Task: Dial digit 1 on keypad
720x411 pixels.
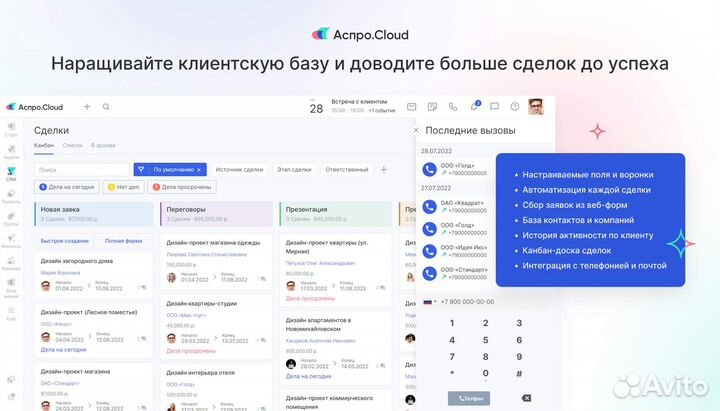Action: (x=452, y=323)
